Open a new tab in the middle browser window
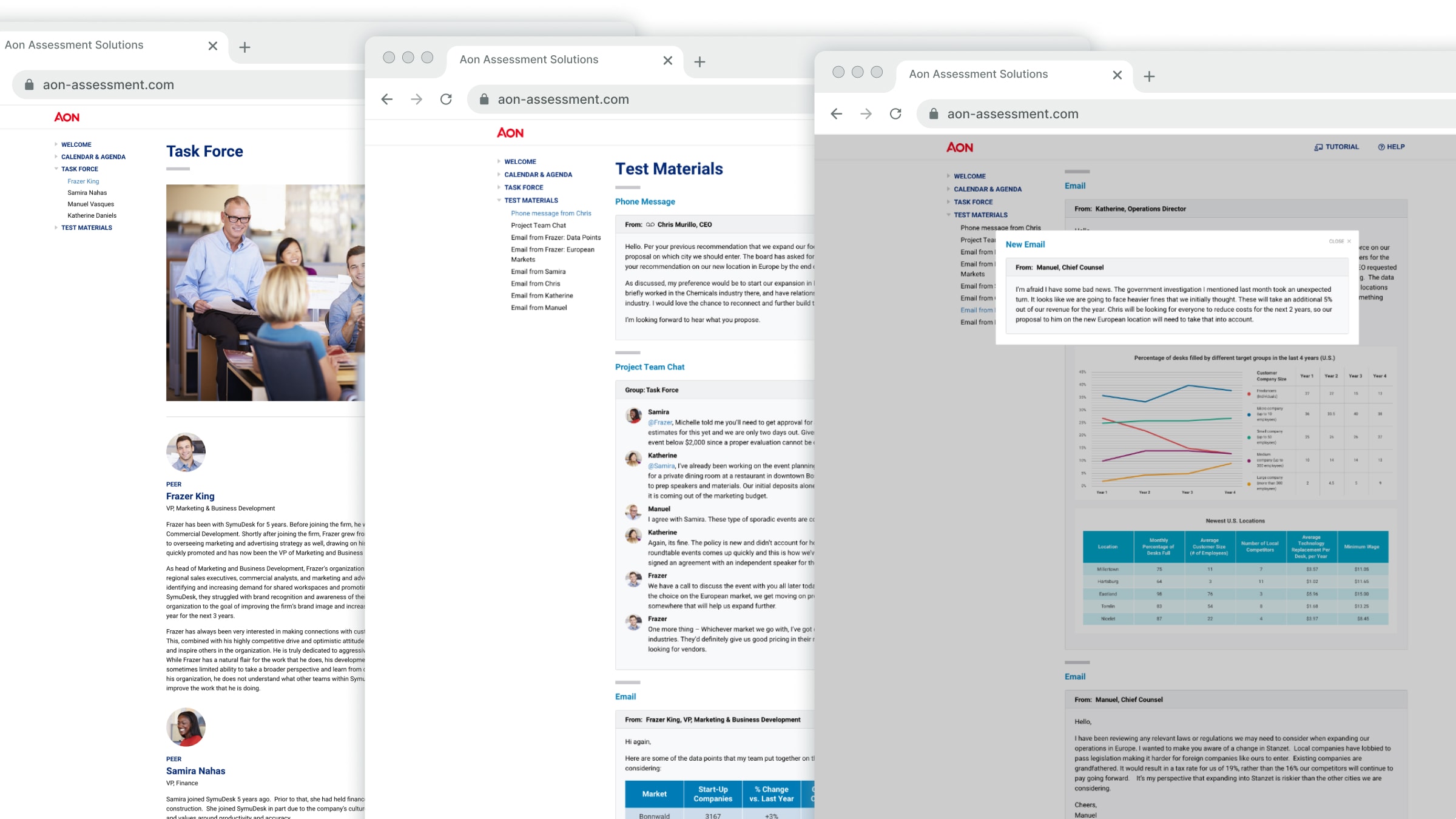Screen dimensions: 1456x819 click(699, 61)
